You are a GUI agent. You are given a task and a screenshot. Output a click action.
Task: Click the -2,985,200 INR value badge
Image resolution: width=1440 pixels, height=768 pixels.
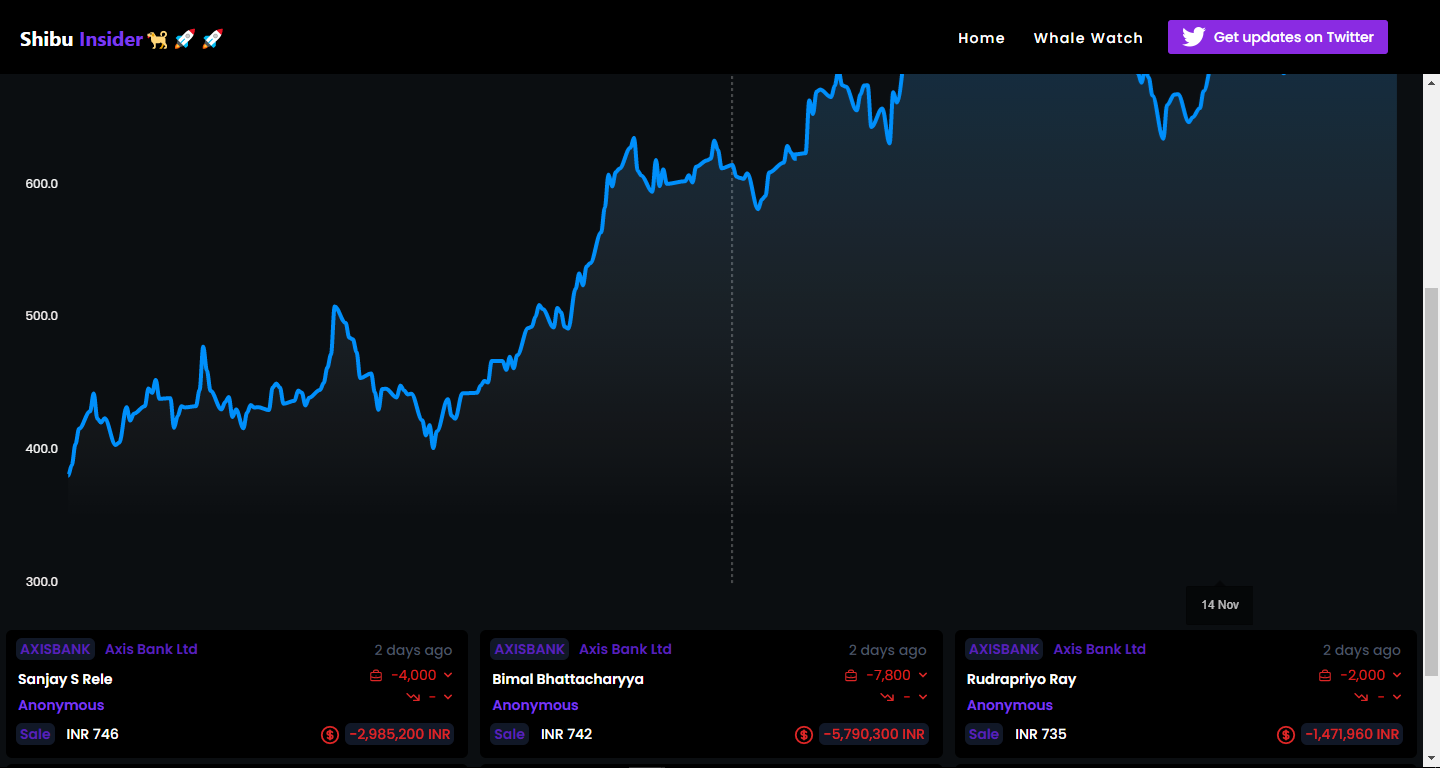[399, 734]
